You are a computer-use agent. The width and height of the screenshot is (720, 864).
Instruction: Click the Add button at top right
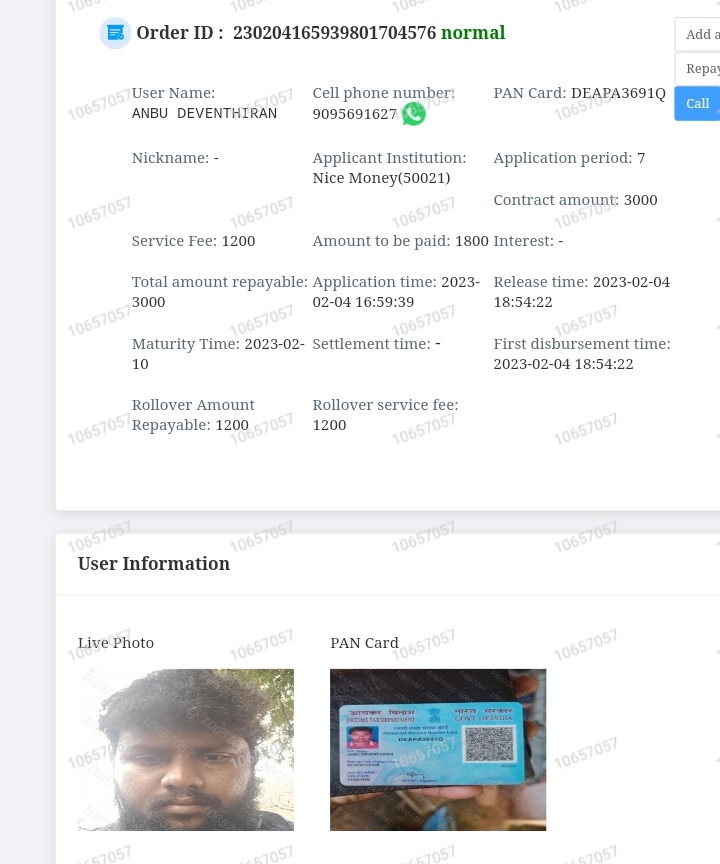pos(697,34)
